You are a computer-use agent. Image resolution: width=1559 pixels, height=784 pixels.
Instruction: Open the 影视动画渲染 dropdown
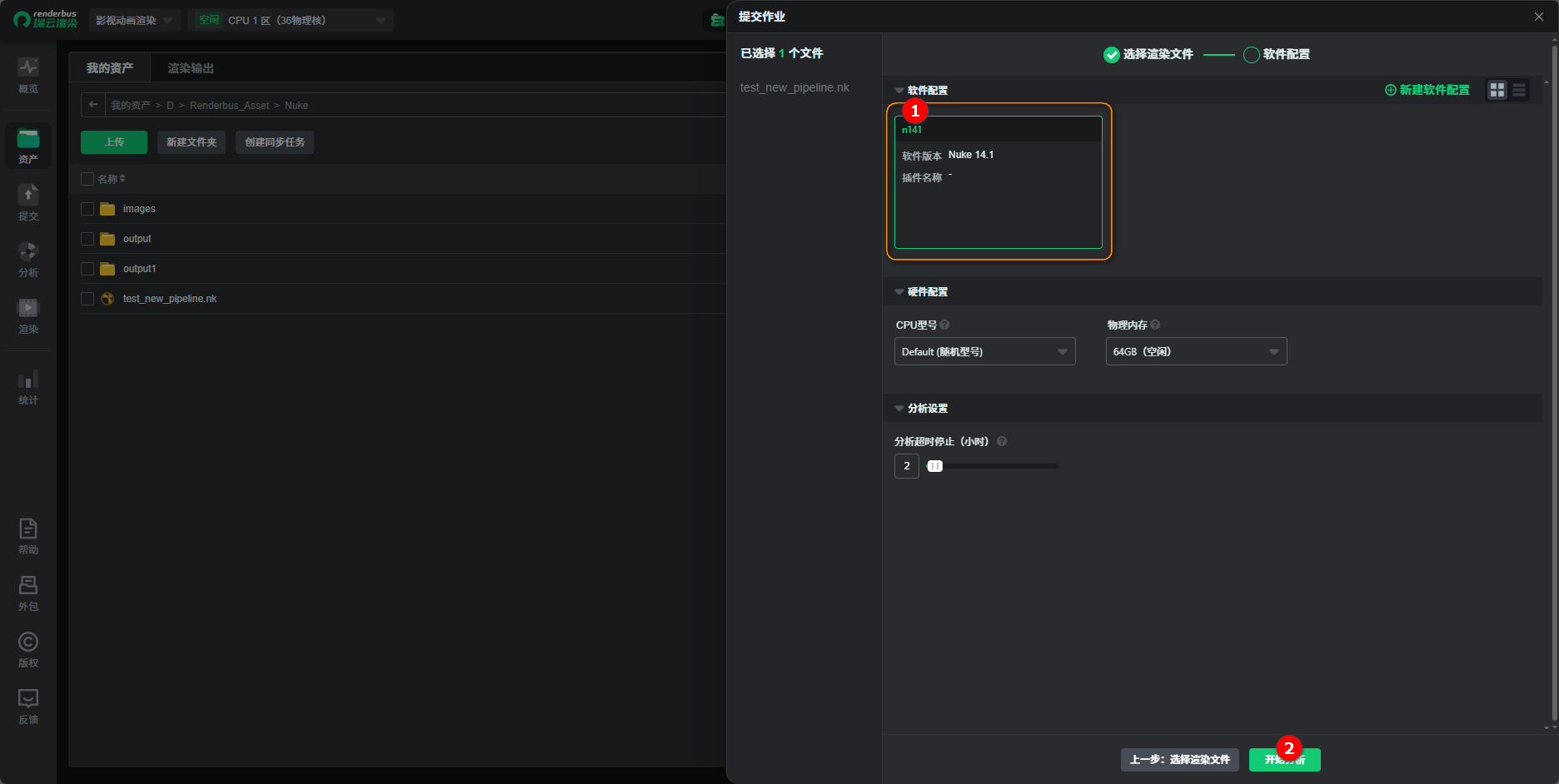click(x=134, y=20)
